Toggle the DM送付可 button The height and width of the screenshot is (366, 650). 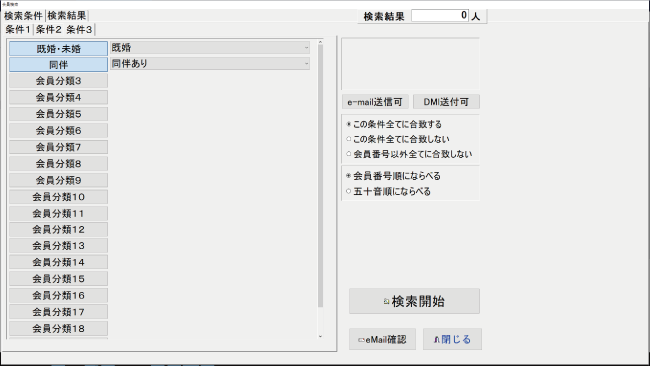[x=446, y=102]
